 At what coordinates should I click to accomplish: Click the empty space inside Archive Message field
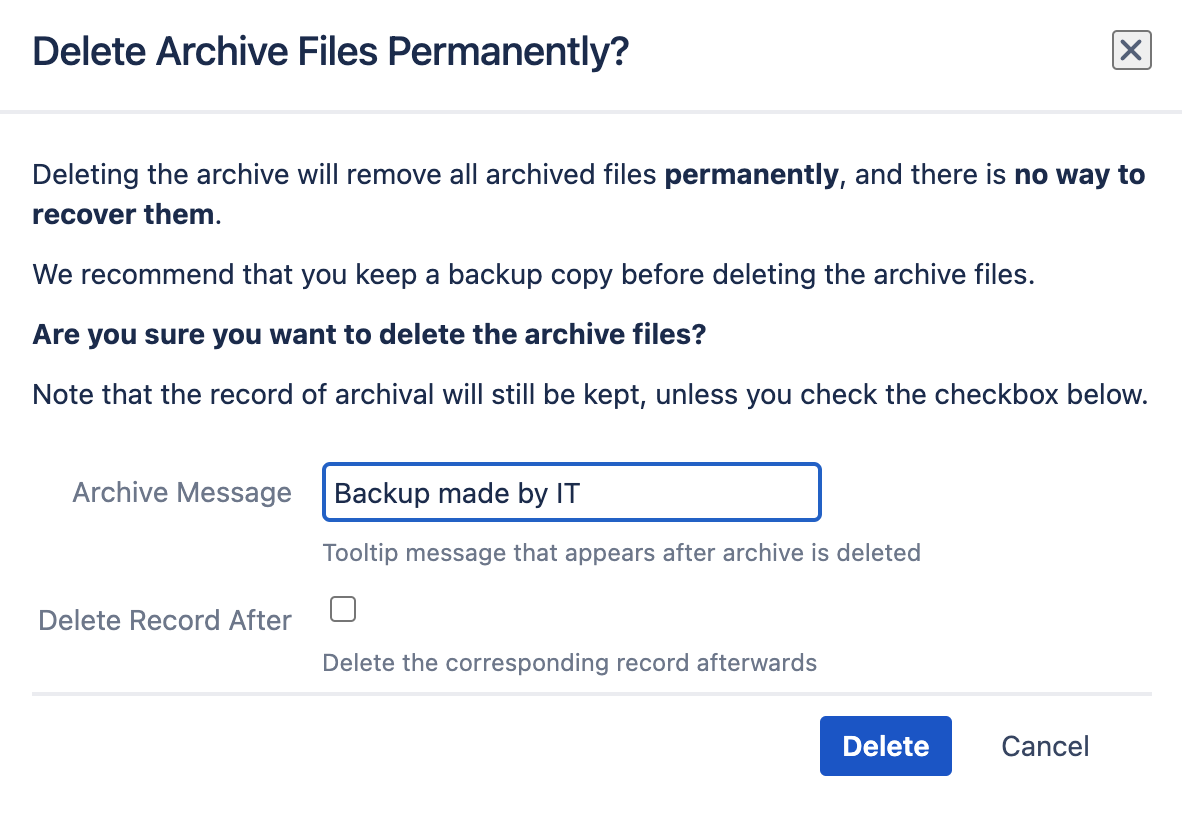coord(700,492)
